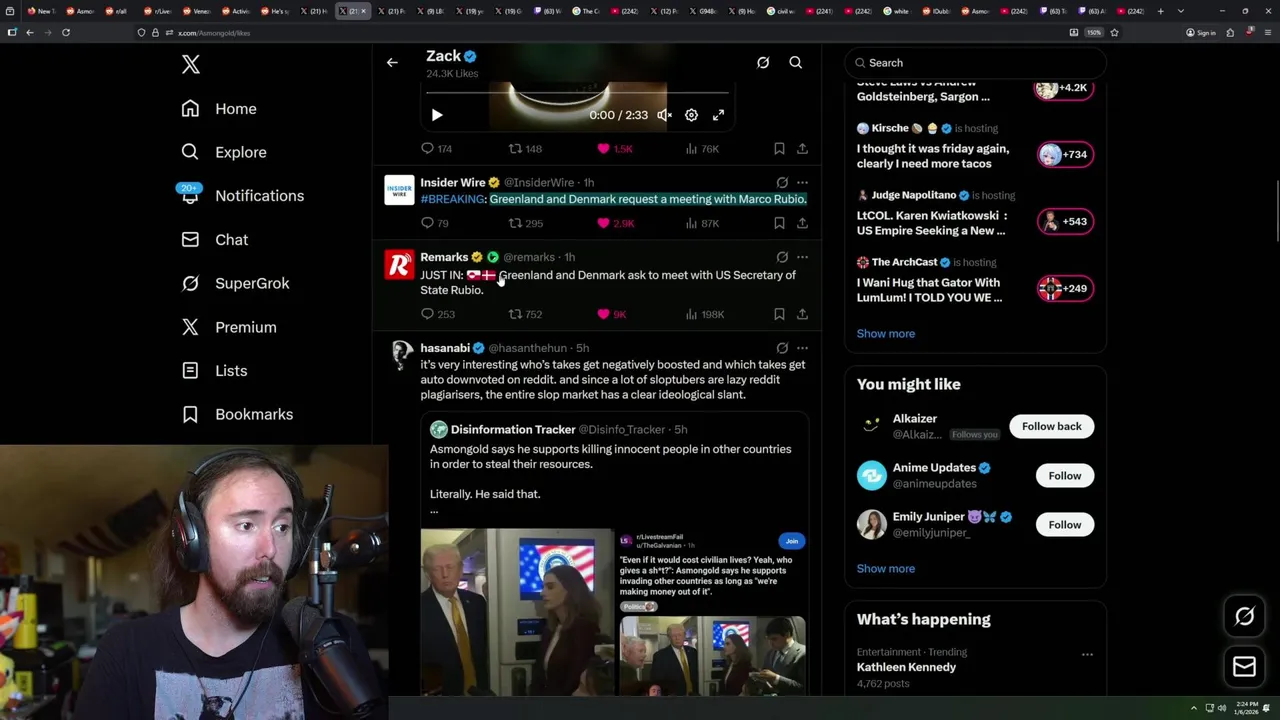
Task: Click Sign in on browser toolbar
Action: (1200, 33)
